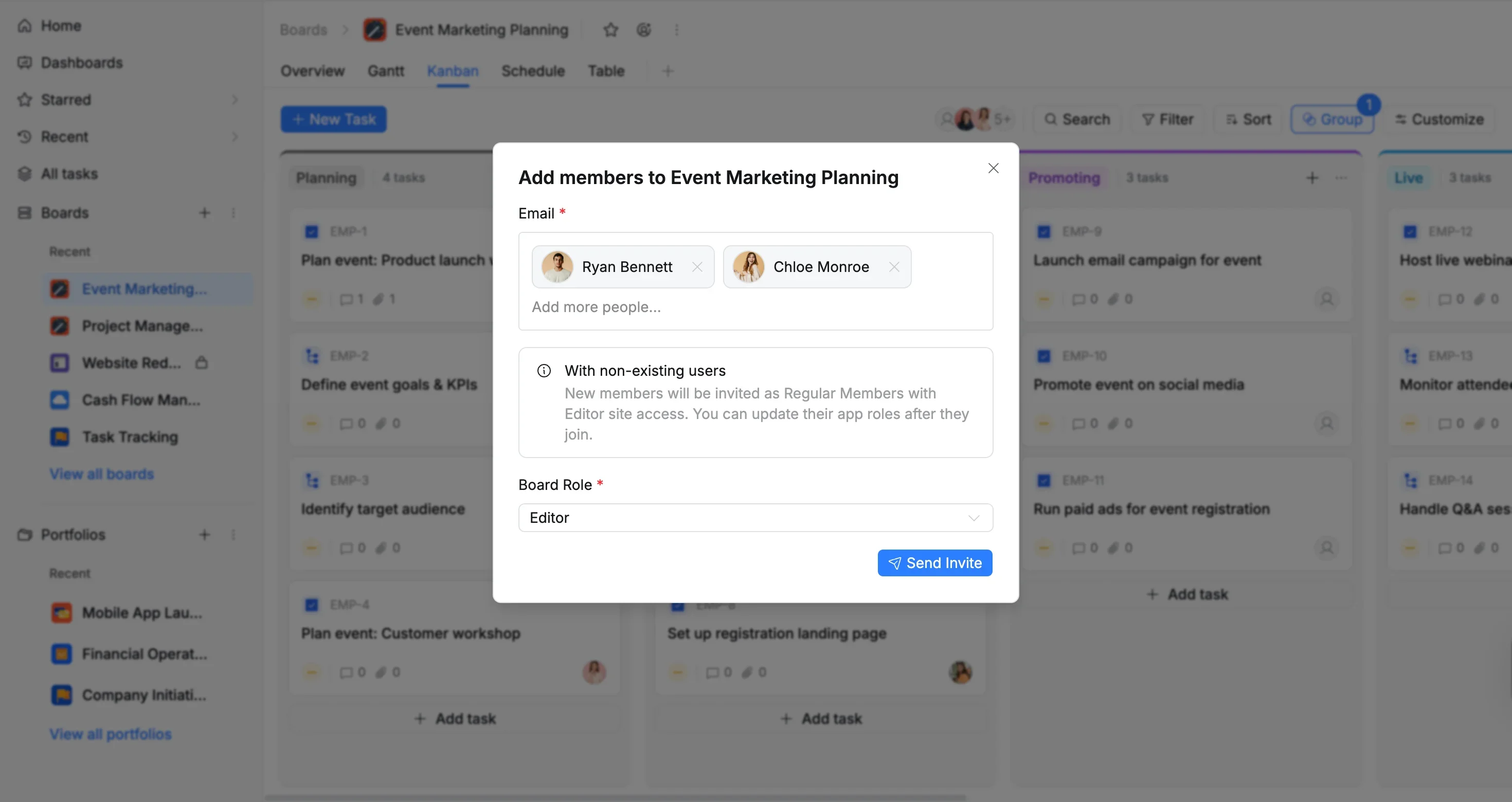The width and height of the screenshot is (1512, 802).
Task: Add a new view tab
Action: (x=668, y=71)
